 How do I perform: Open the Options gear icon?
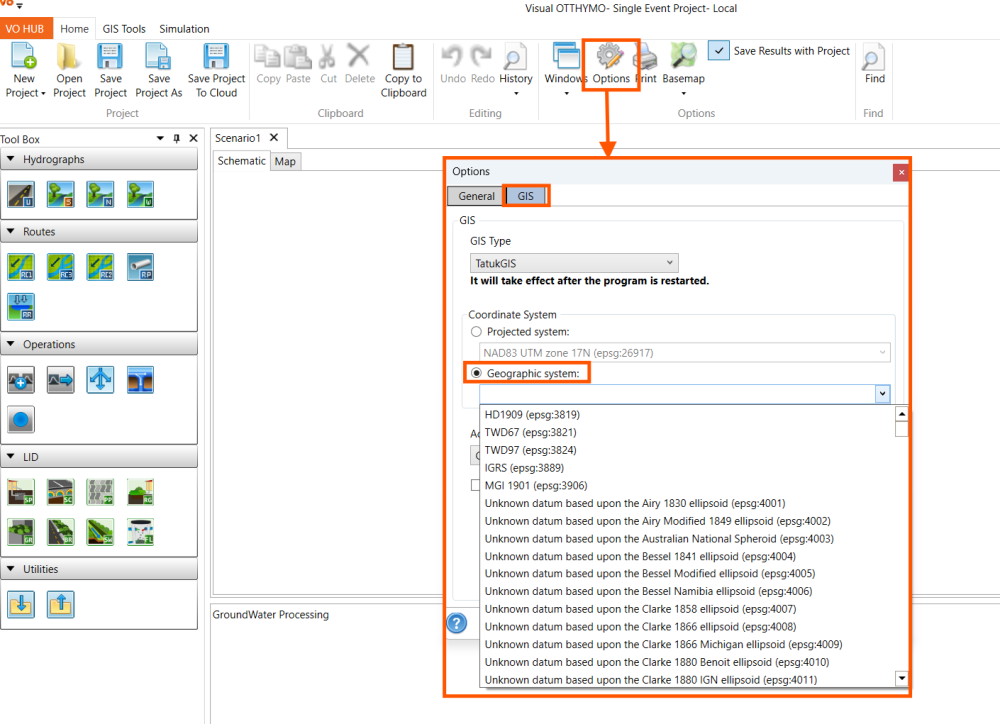pyautogui.click(x=610, y=57)
